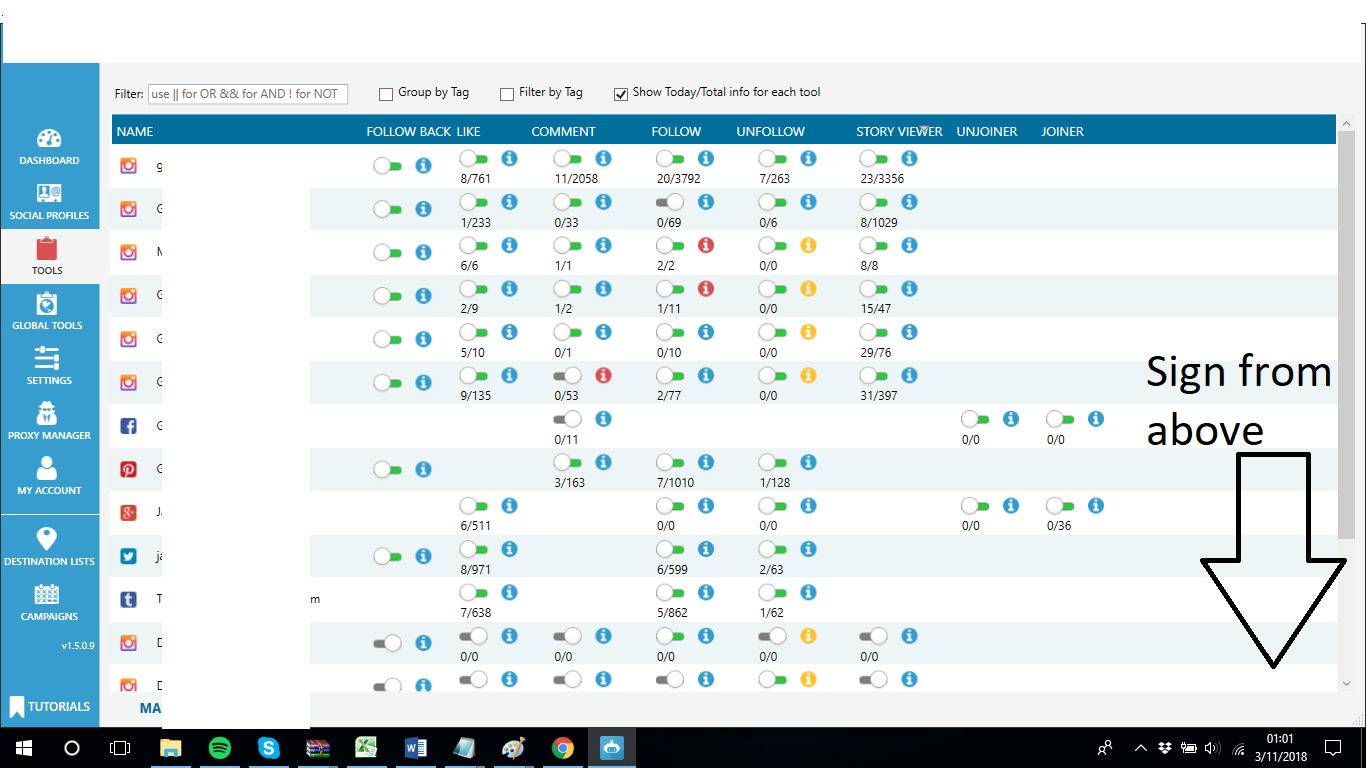The width and height of the screenshot is (1366, 768).
Task: Open the Settings section
Action: (47, 367)
